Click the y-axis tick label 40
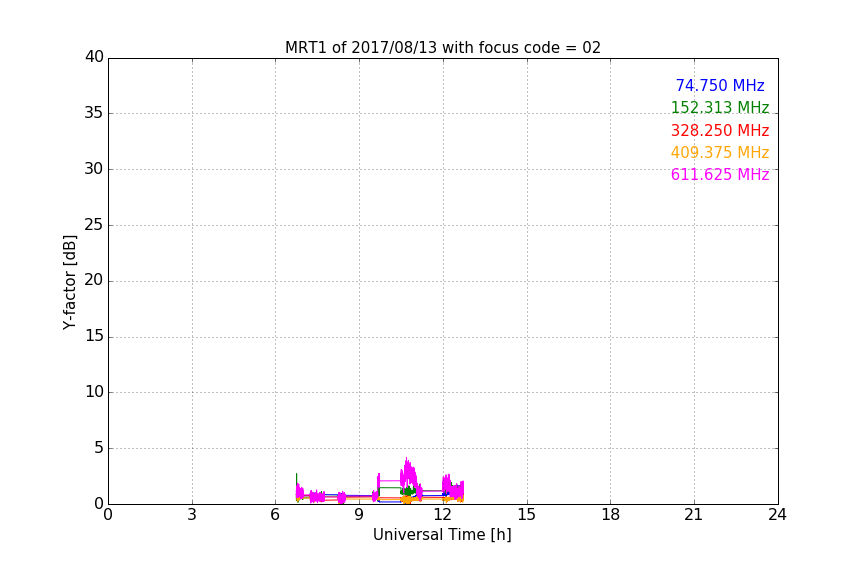Image resolution: width=864 pixels, height=576 pixels. coord(94,57)
